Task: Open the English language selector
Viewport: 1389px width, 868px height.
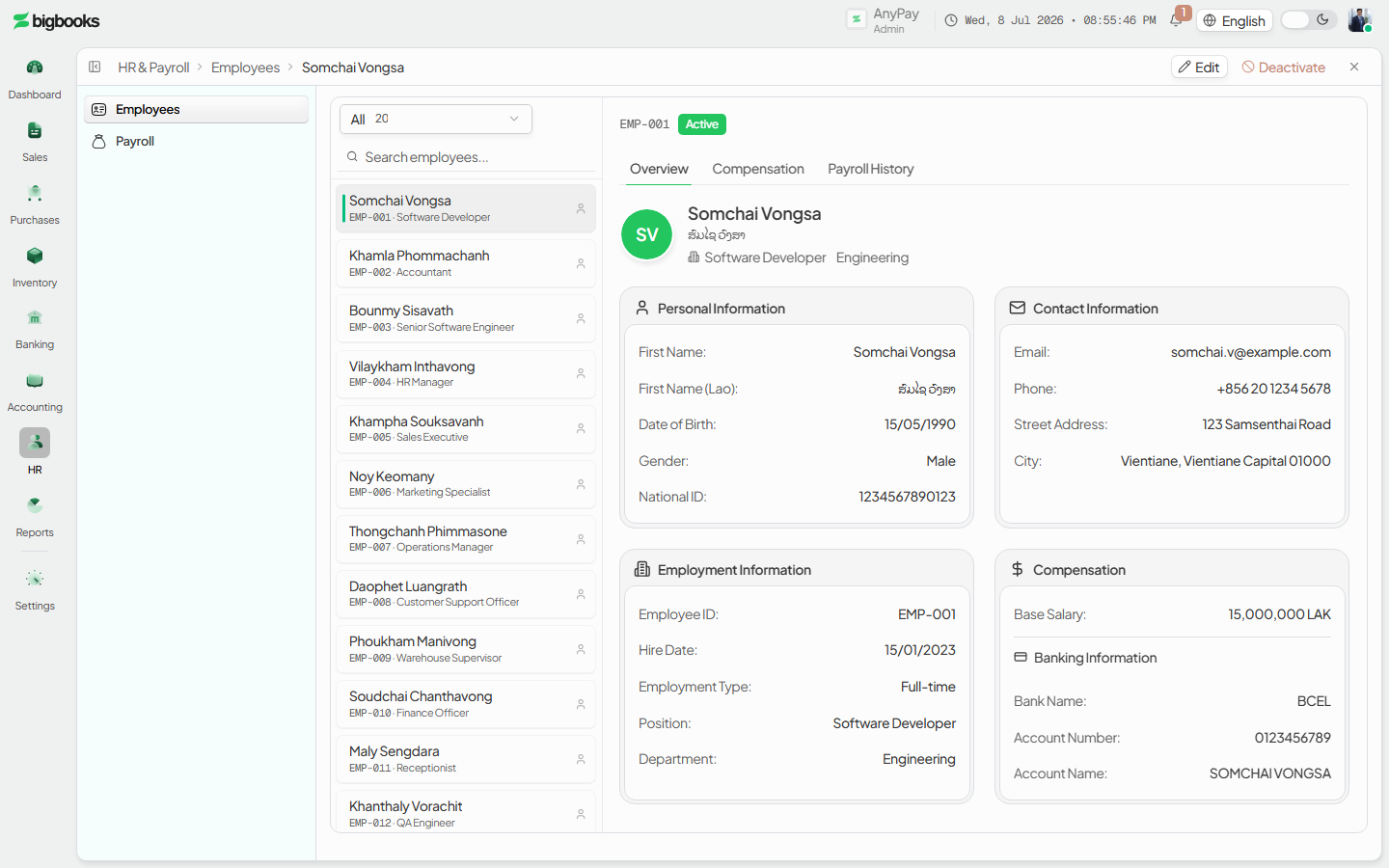Action: [x=1235, y=20]
